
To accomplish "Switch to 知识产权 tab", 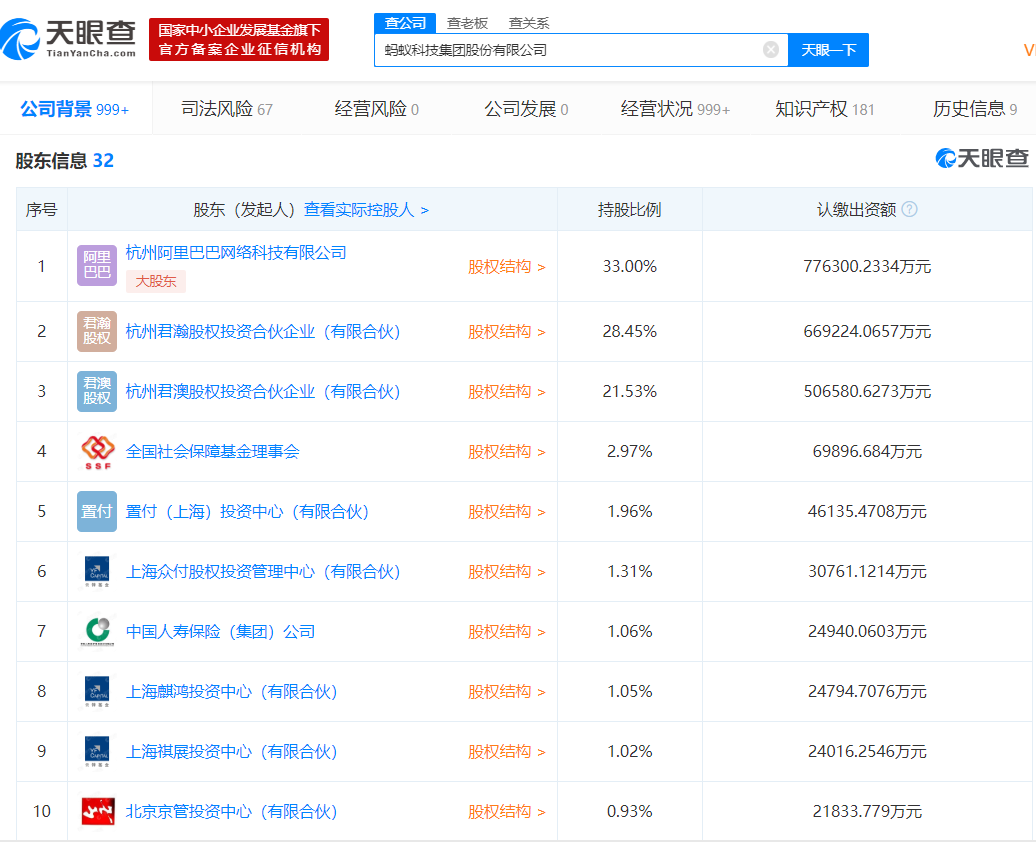I will tap(824, 109).
